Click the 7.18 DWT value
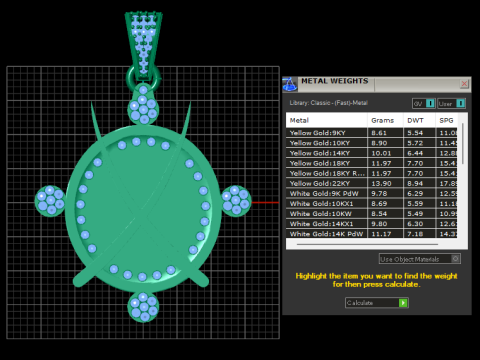 415,234
